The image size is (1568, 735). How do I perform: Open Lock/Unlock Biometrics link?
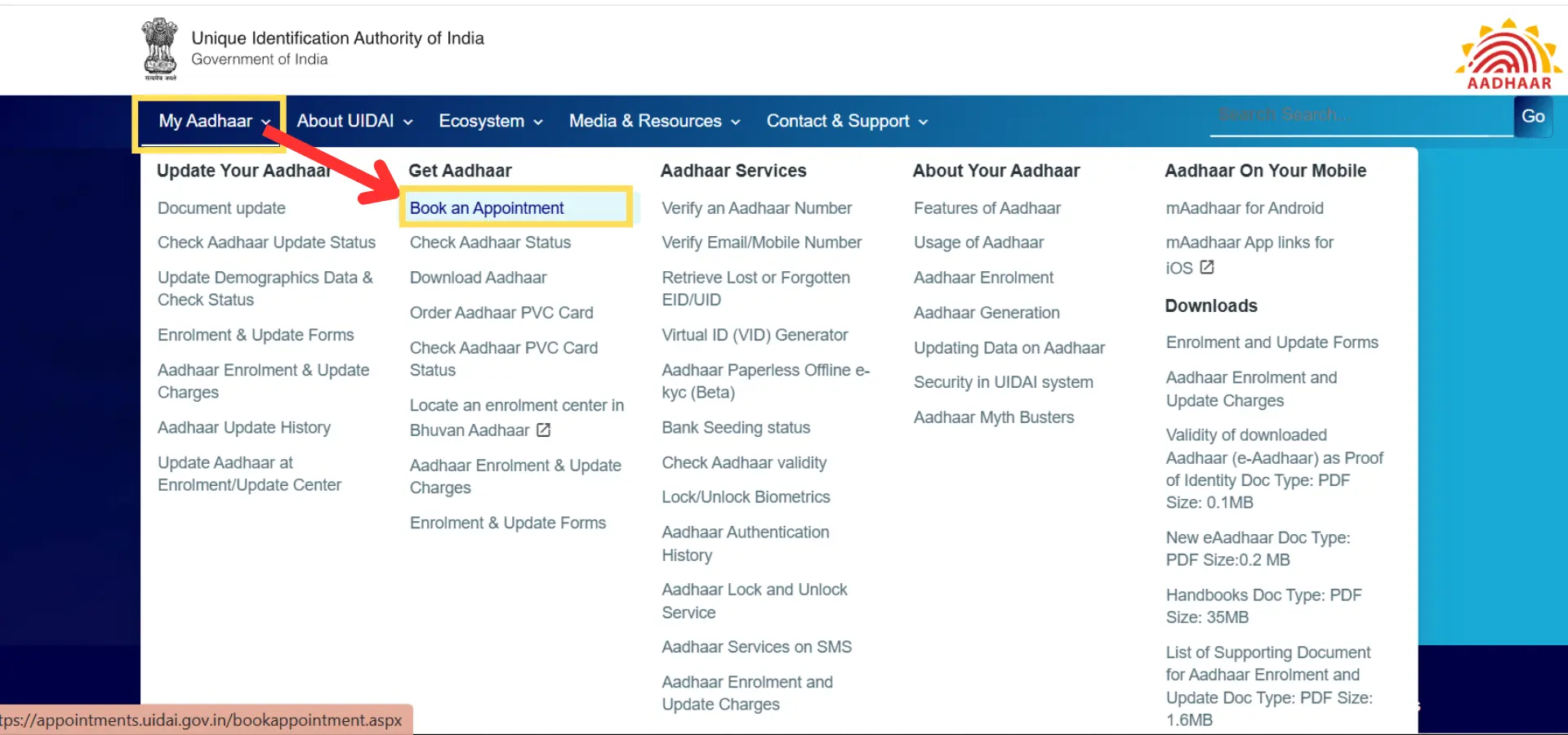pyautogui.click(x=746, y=497)
